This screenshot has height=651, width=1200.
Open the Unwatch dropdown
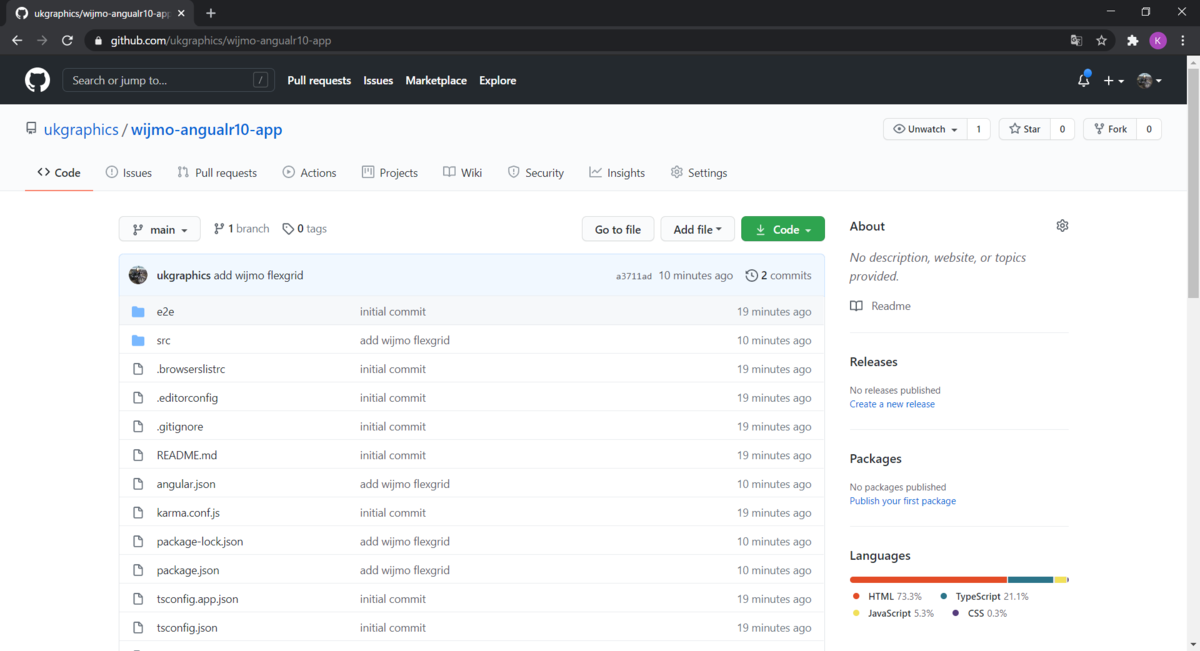point(927,129)
